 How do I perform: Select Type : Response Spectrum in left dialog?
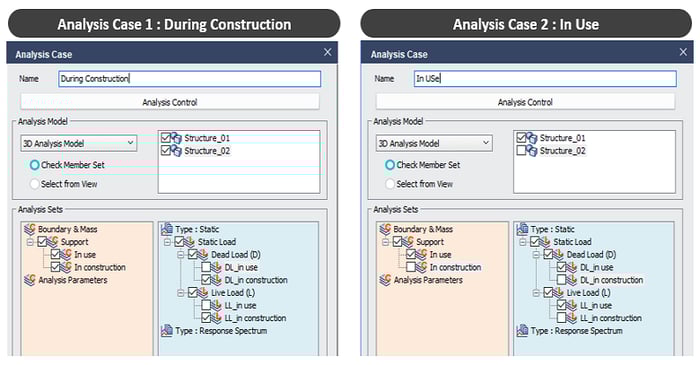(x=221, y=331)
